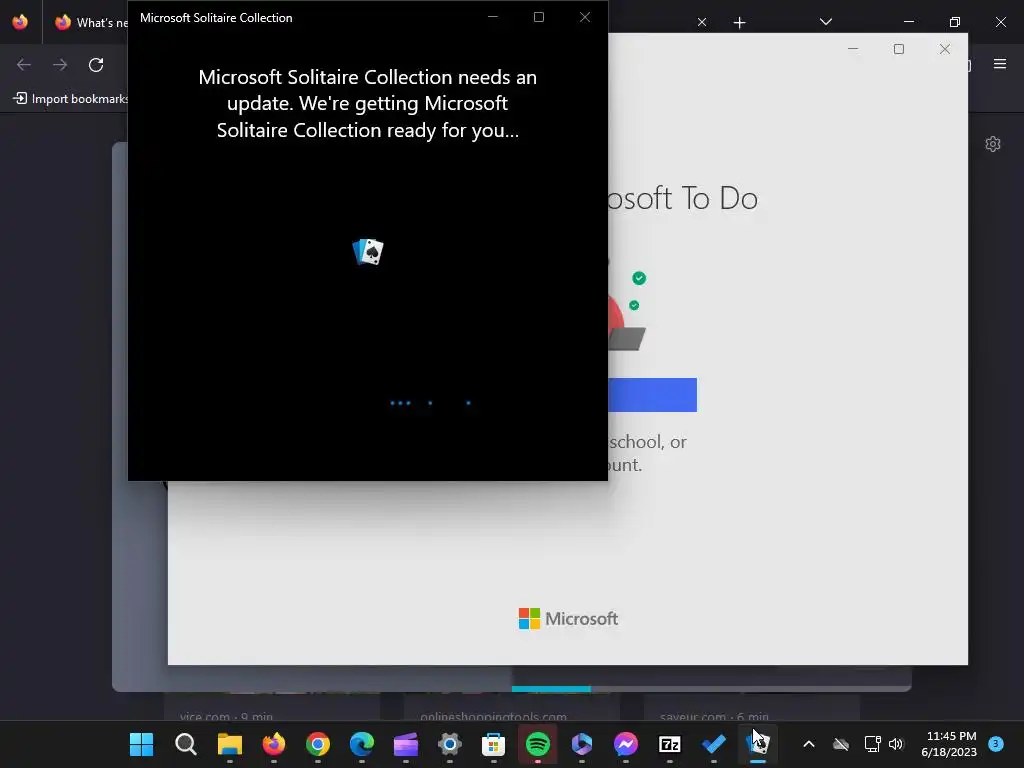The height and width of the screenshot is (768, 1024).
Task: Restore down the Firefox window
Action: pyautogui.click(x=955, y=22)
